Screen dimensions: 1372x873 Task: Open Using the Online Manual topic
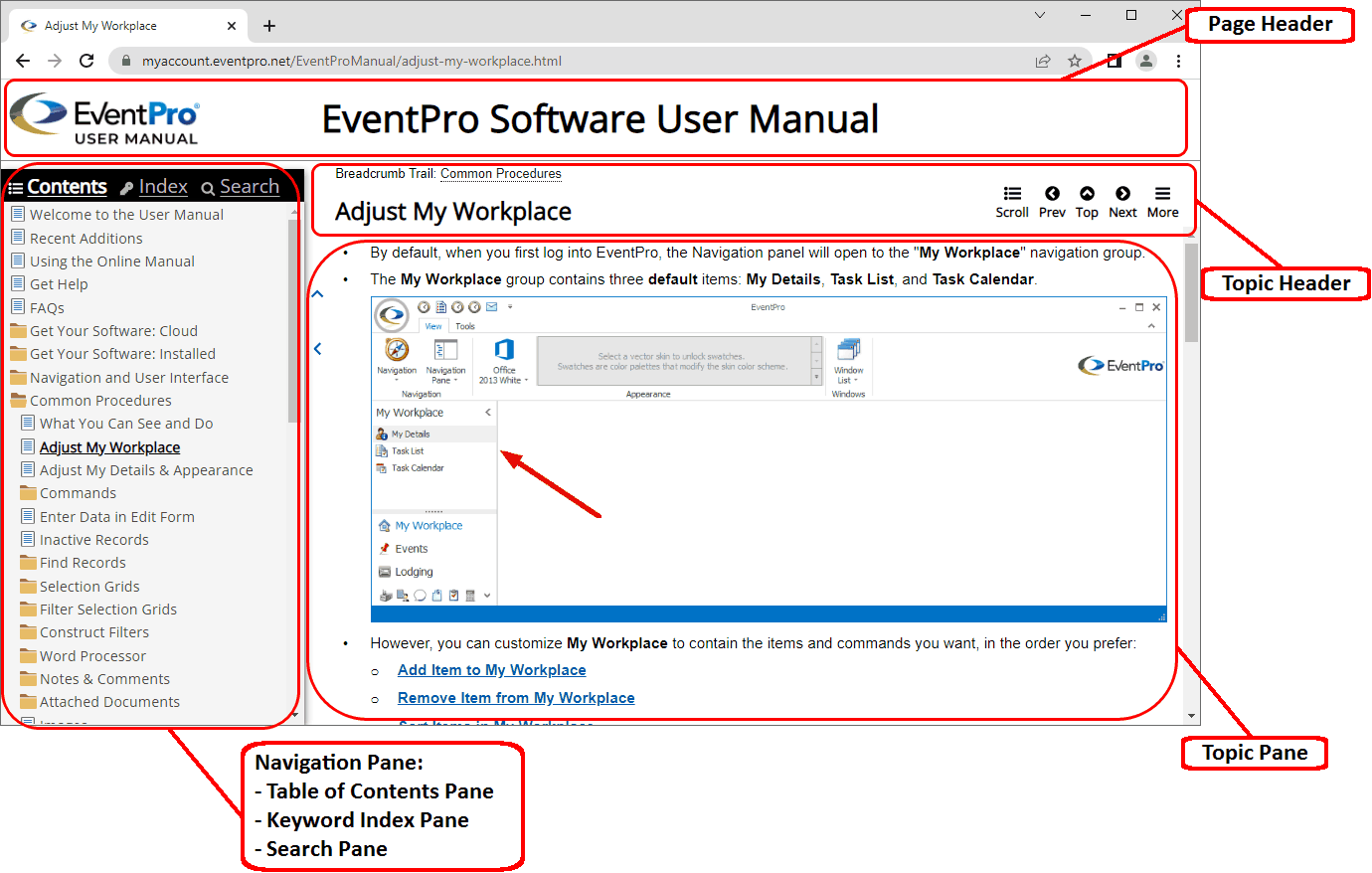(x=102, y=262)
